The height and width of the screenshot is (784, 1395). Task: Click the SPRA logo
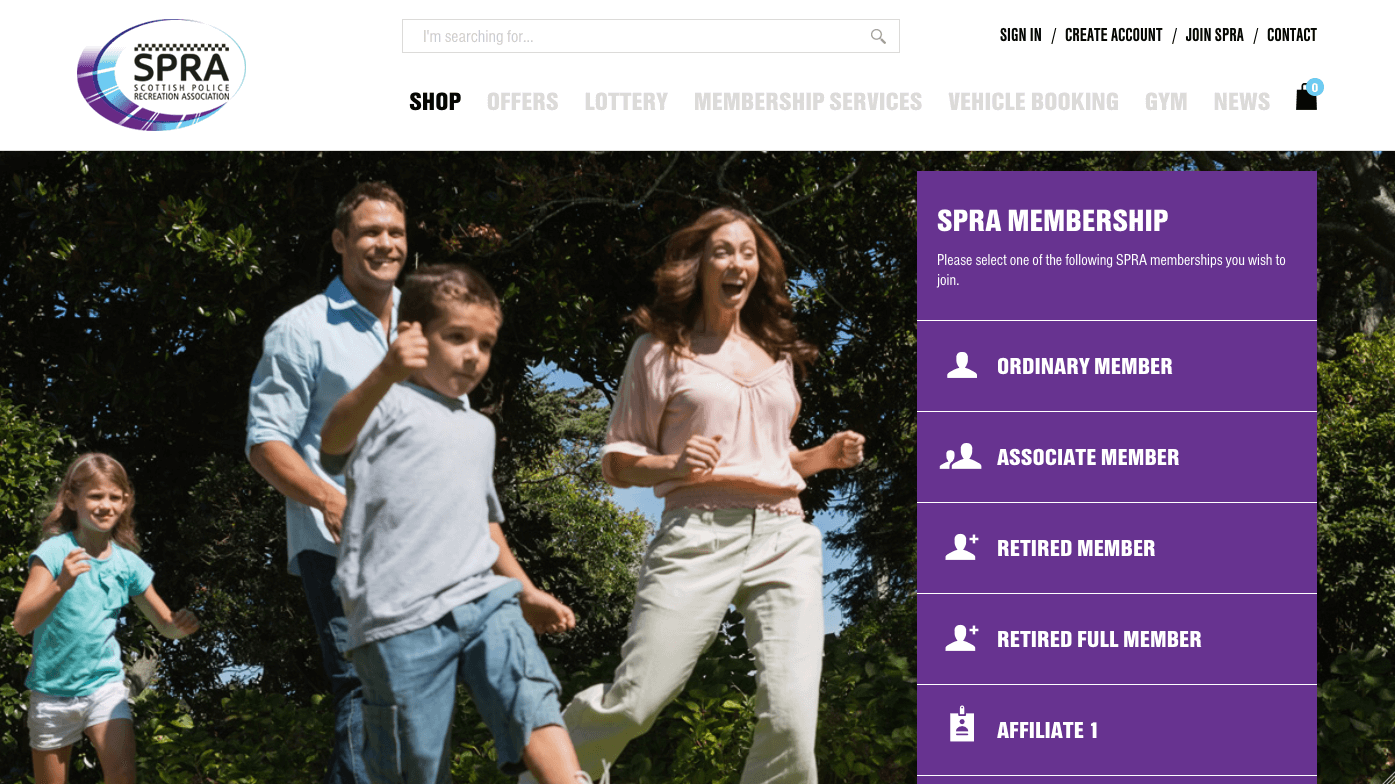(161, 75)
